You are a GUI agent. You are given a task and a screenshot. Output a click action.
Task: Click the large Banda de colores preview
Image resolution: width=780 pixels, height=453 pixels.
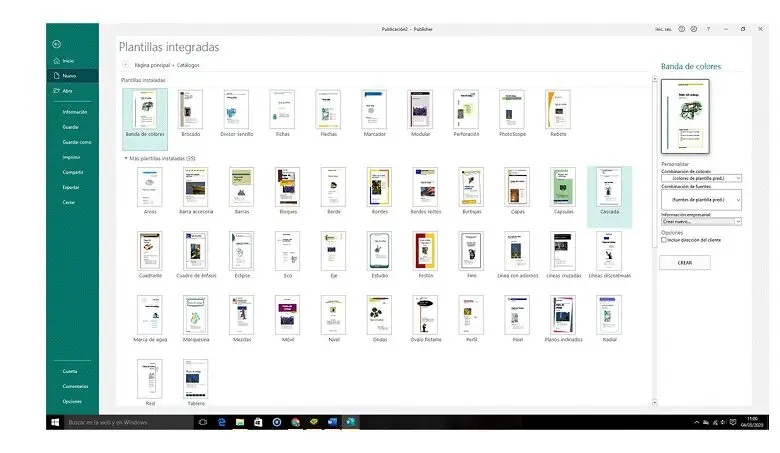point(685,116)
